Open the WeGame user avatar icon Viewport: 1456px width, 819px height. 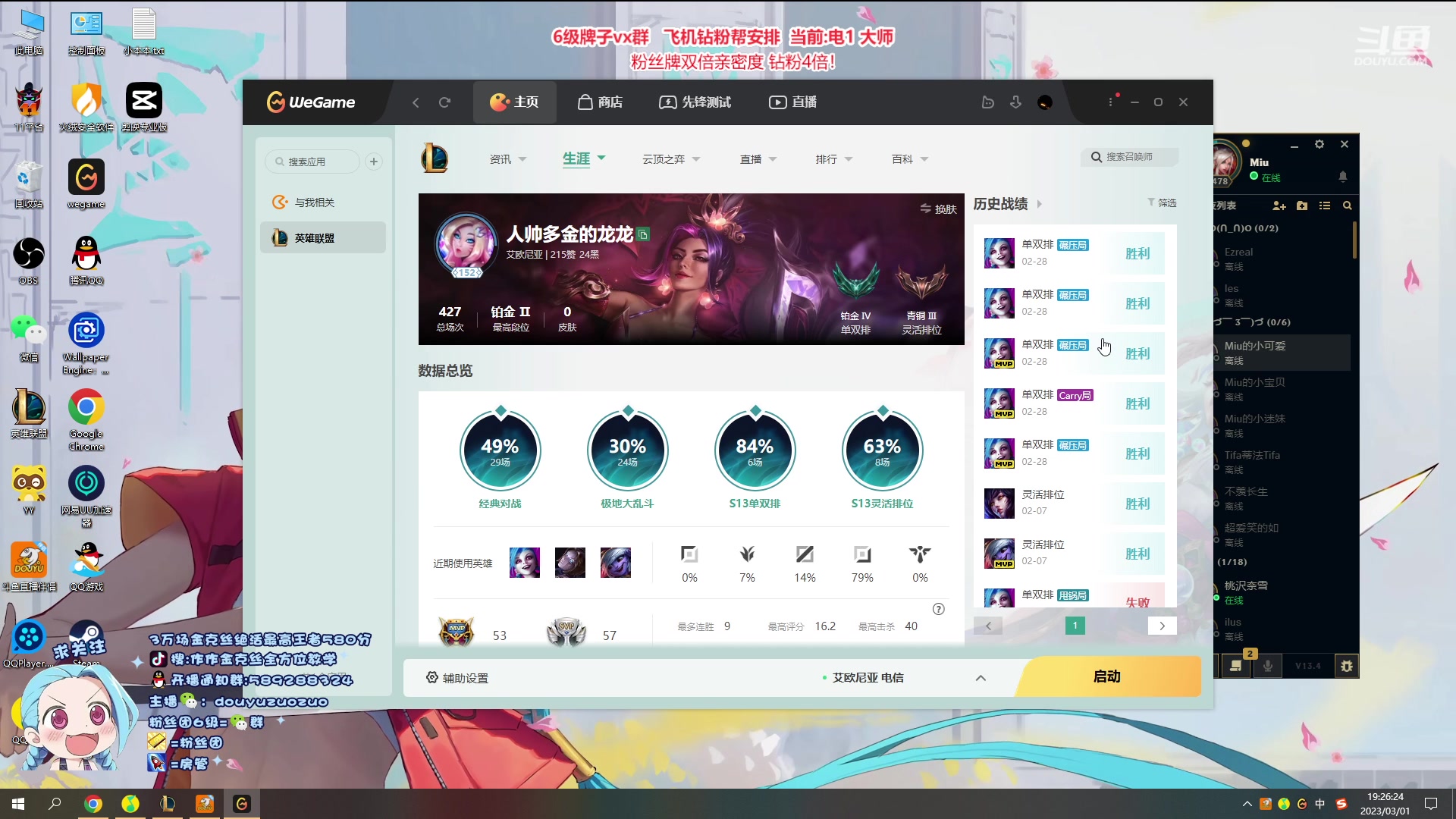pos(1045,102)
